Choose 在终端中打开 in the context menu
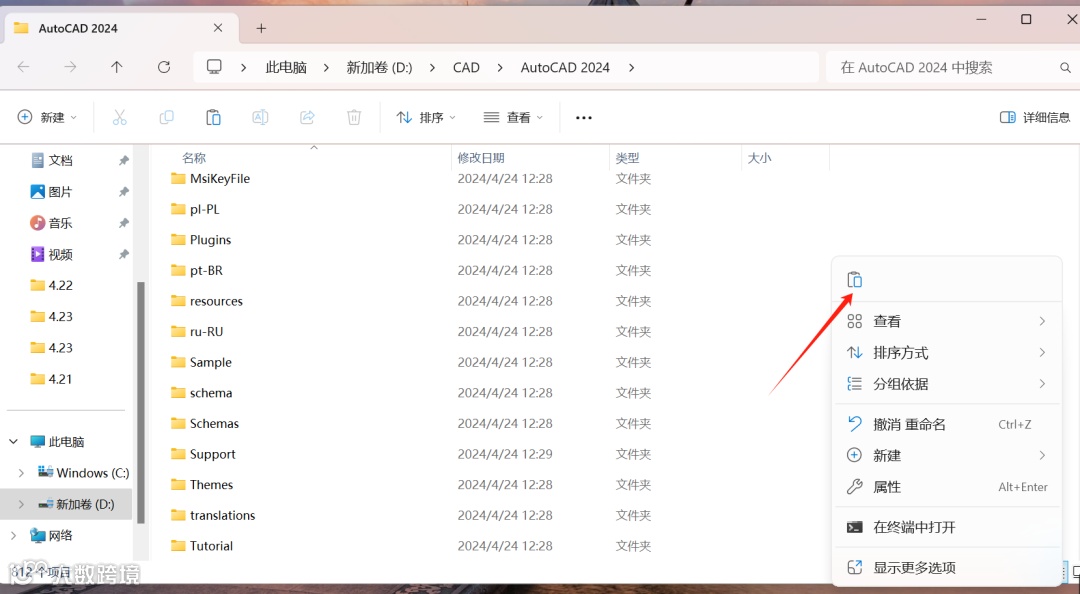This screenshot has width=1080, height=594. point(947,527)
